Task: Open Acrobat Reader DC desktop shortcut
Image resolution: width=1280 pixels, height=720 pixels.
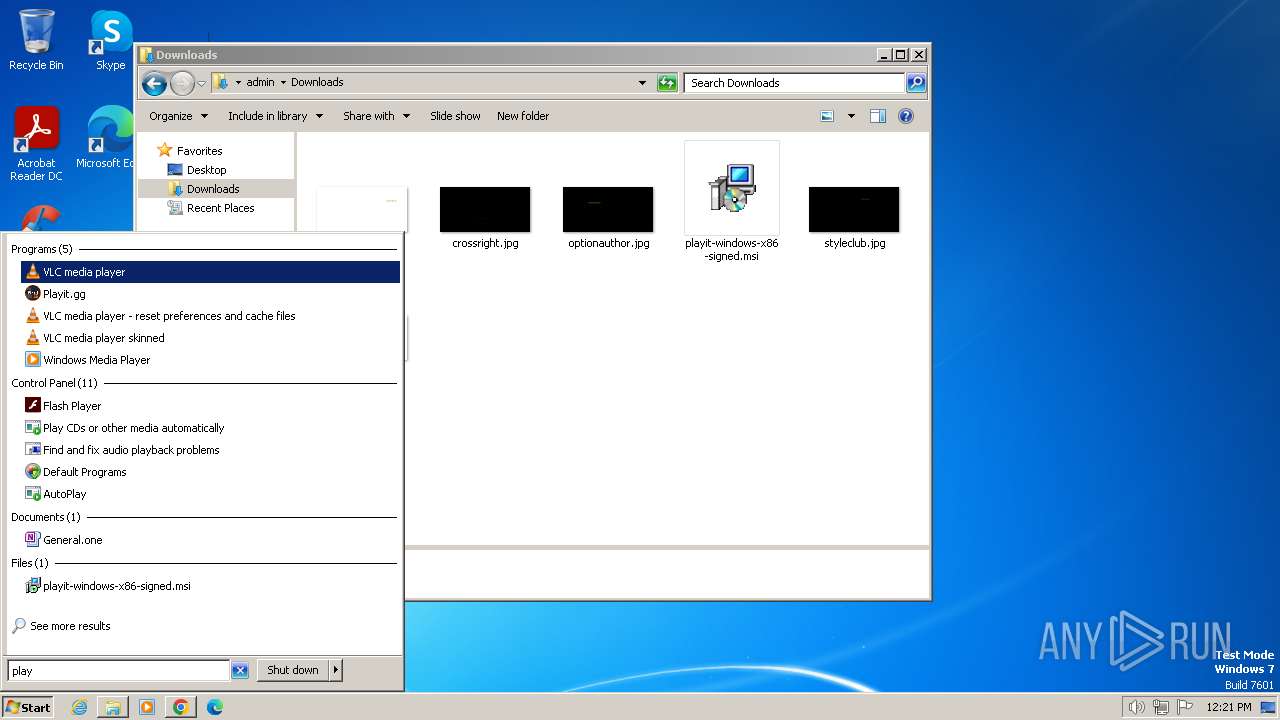Action: 36,144
